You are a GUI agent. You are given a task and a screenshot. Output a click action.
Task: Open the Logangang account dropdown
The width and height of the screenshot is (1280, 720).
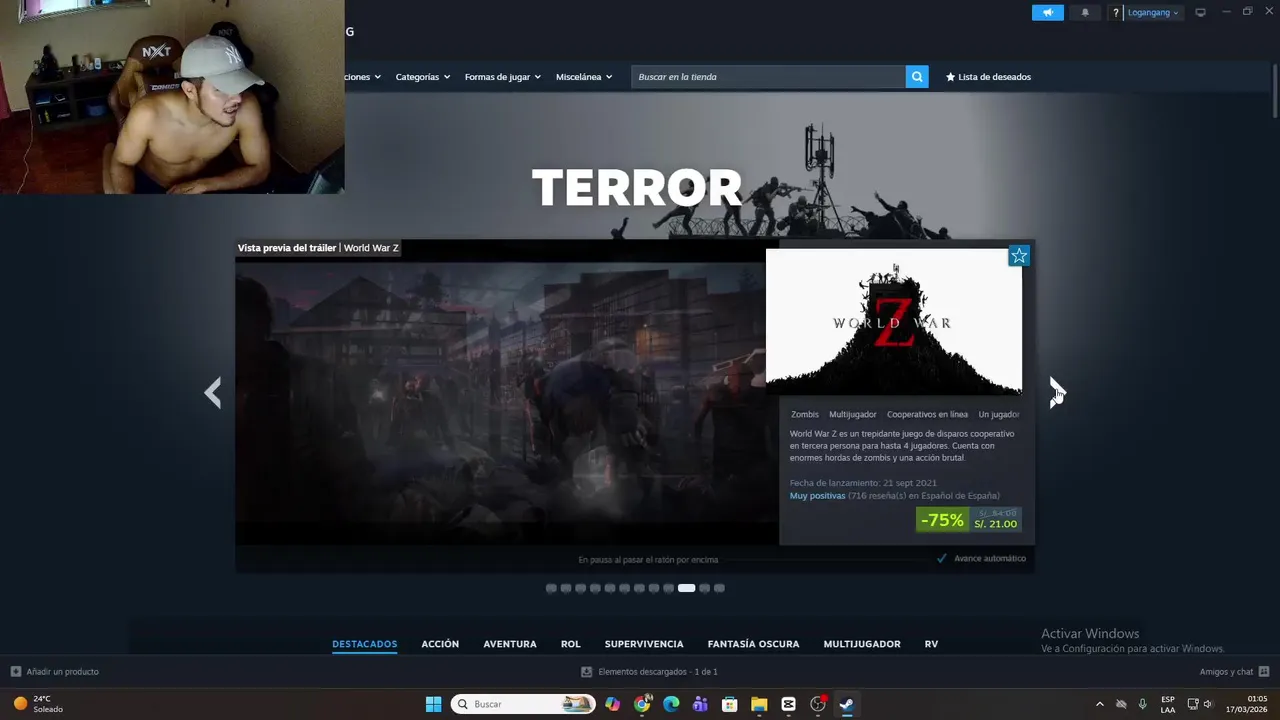point(1154,13)
